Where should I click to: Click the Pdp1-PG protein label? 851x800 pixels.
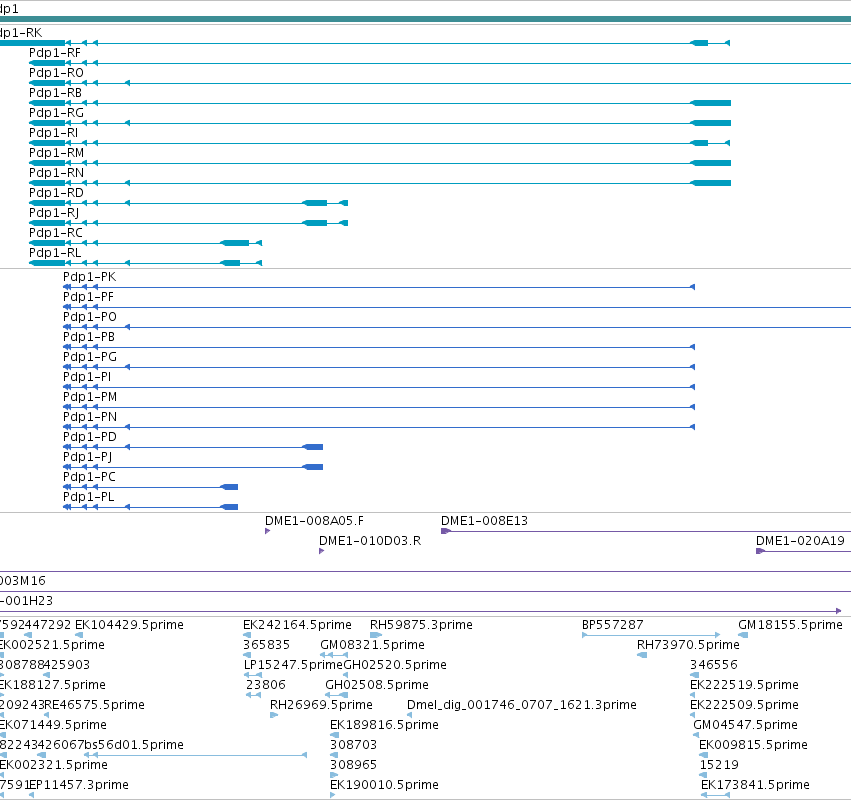tap(90, 357)
